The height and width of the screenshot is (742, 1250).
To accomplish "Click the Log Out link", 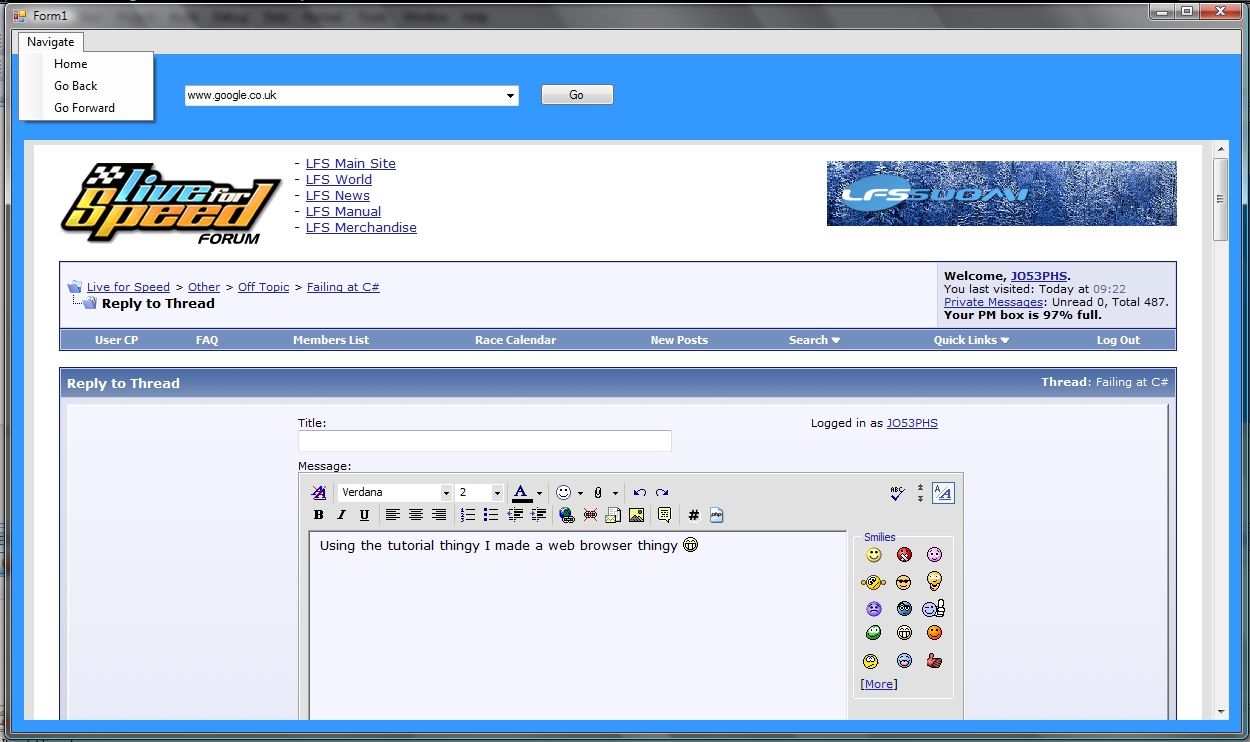I will pos(1118,340).
